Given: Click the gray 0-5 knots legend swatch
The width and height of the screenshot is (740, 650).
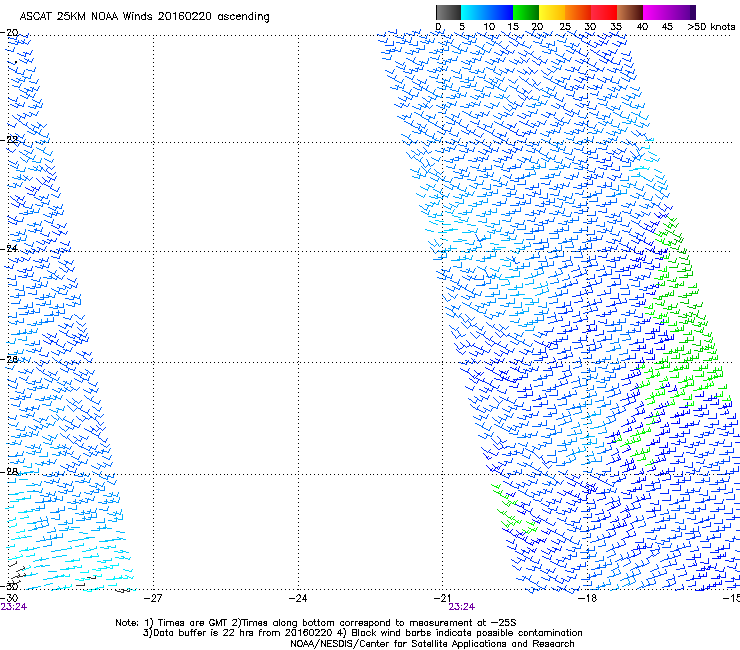Looking at the screenshot, I should click(448, 12).
